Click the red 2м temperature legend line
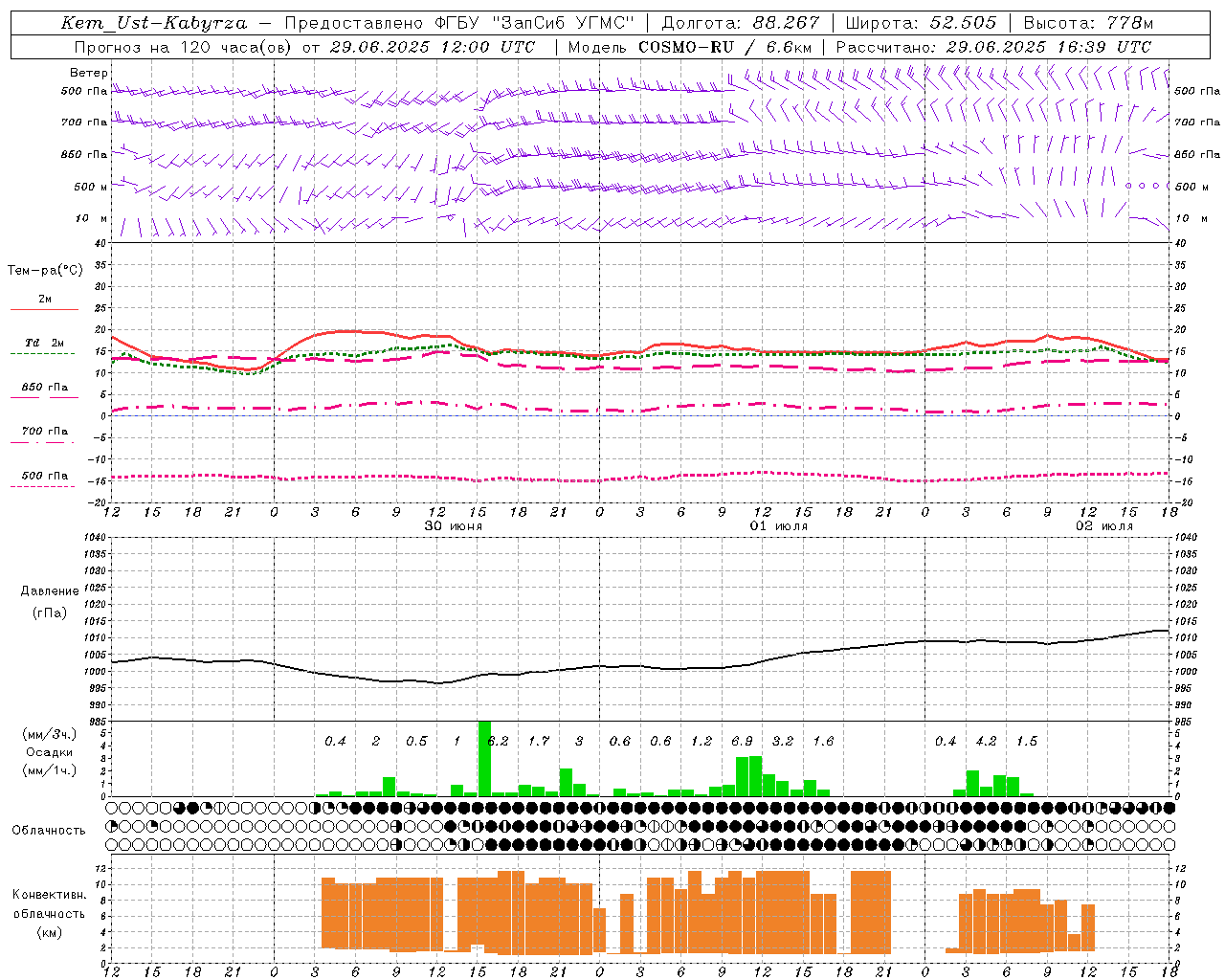The height and width of the screenshot is (980, 1225). (x=44, y=309)
